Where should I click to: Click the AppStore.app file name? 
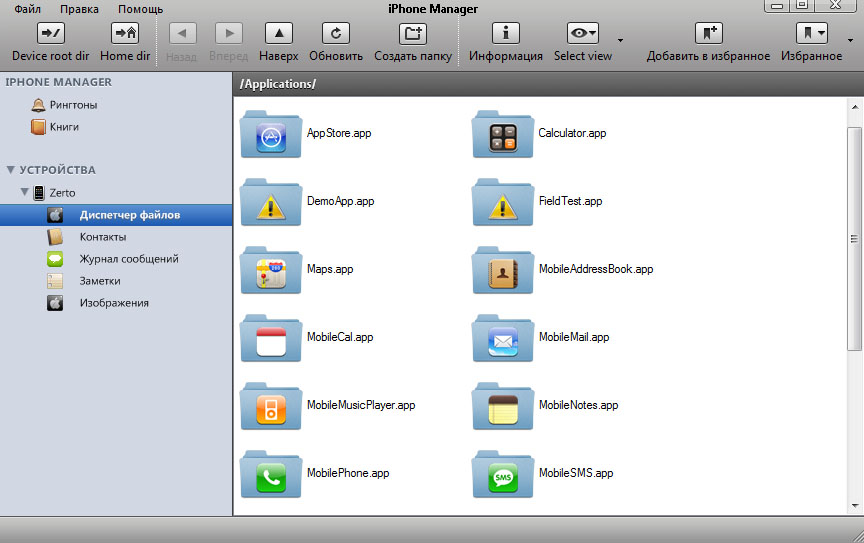(x=339, y=133)
